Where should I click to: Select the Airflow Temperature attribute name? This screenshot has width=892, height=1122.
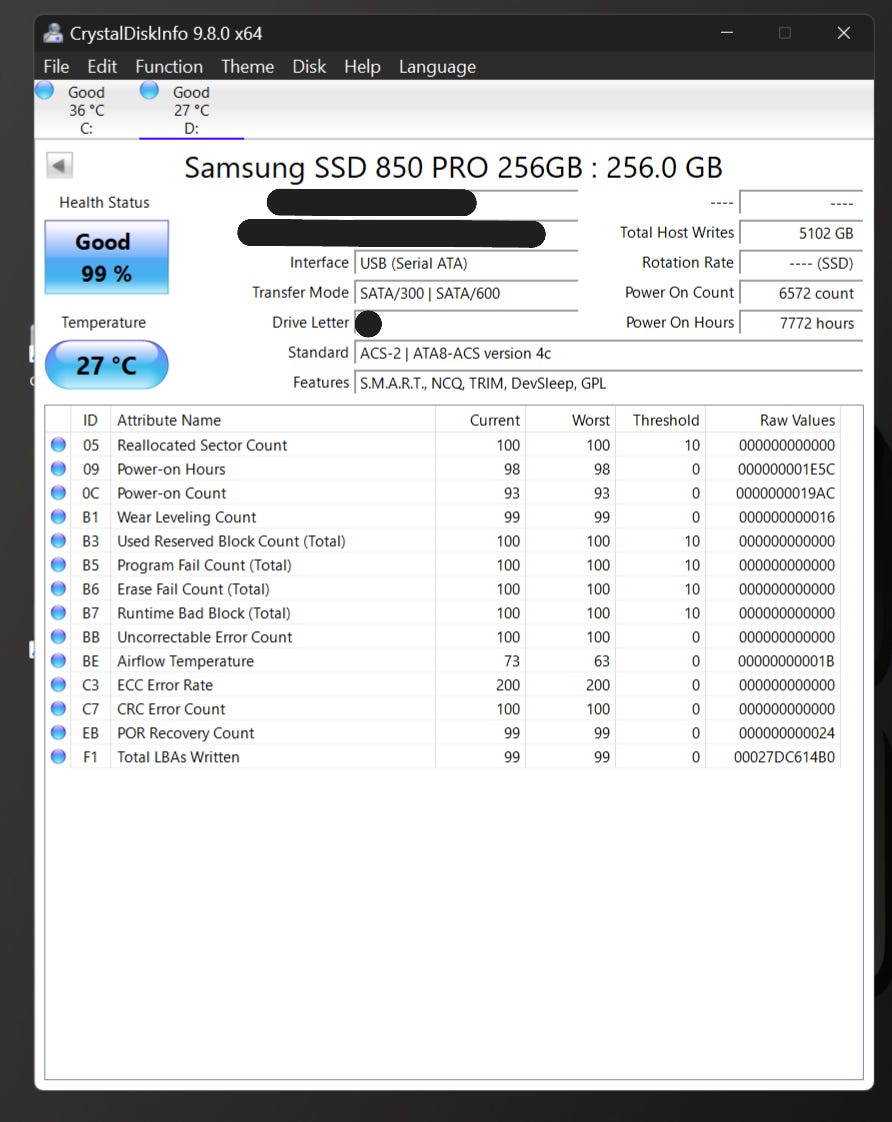(x=185, y=661)
